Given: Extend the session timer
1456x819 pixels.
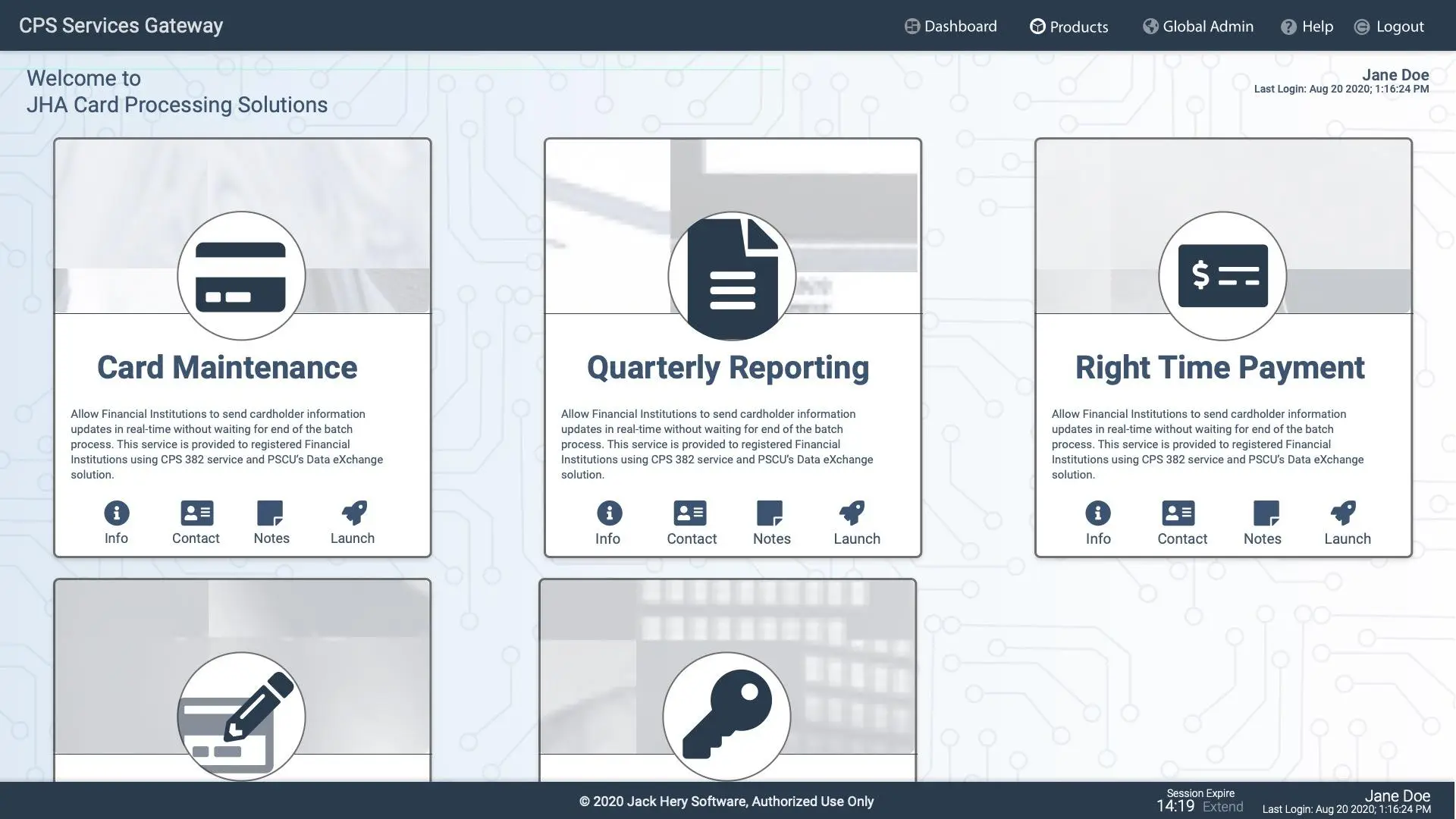Looking at the screenshot, I should point(1222,807).
